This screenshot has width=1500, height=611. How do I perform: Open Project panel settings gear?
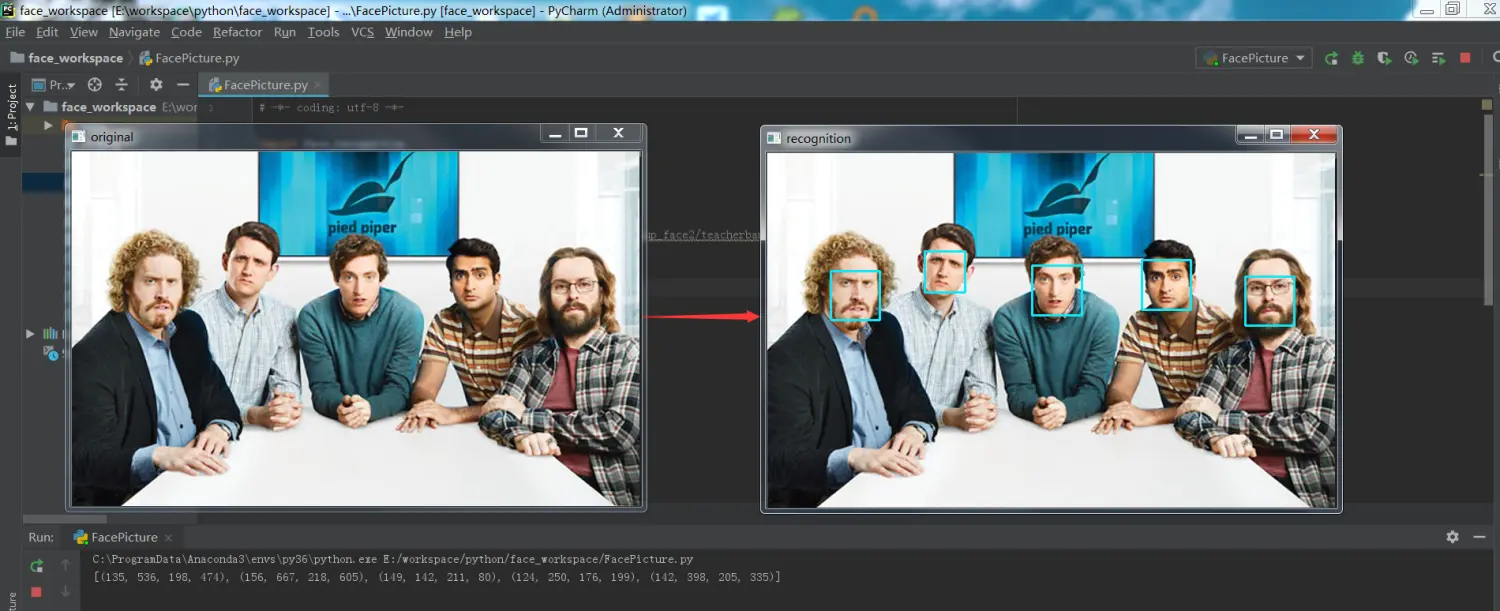(x=156, y=85)
